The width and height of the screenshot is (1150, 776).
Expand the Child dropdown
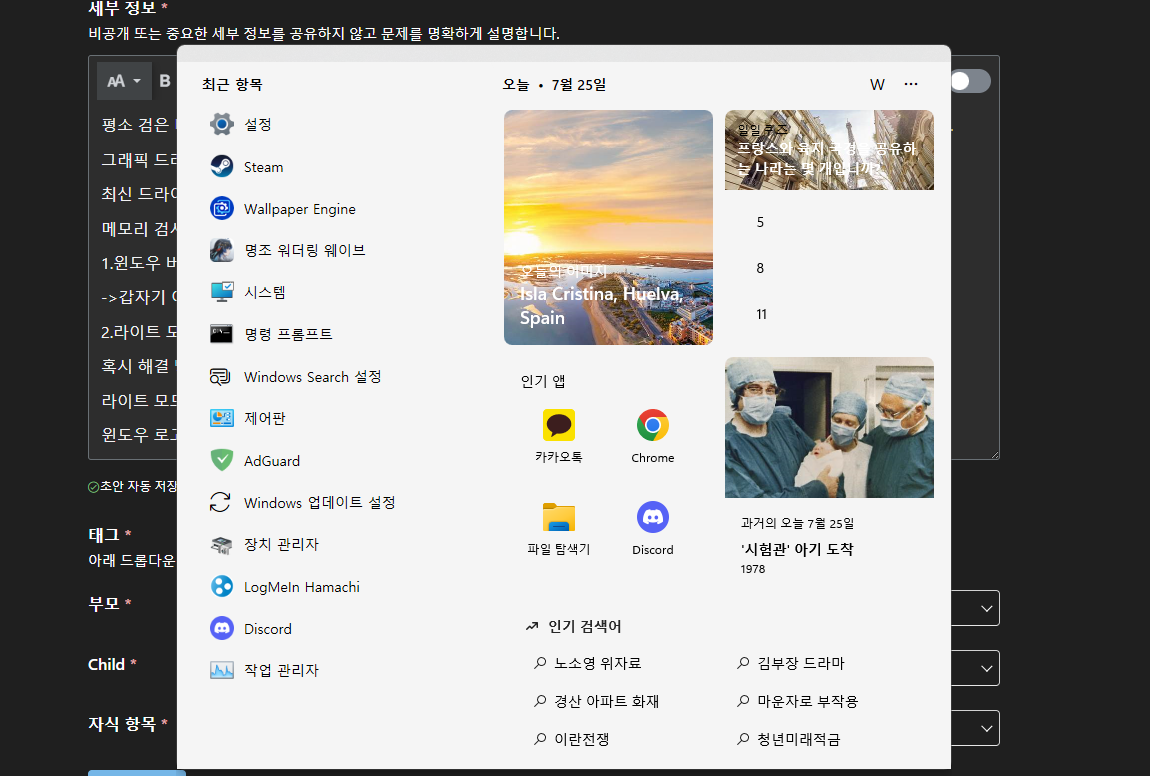pos(986,668)
